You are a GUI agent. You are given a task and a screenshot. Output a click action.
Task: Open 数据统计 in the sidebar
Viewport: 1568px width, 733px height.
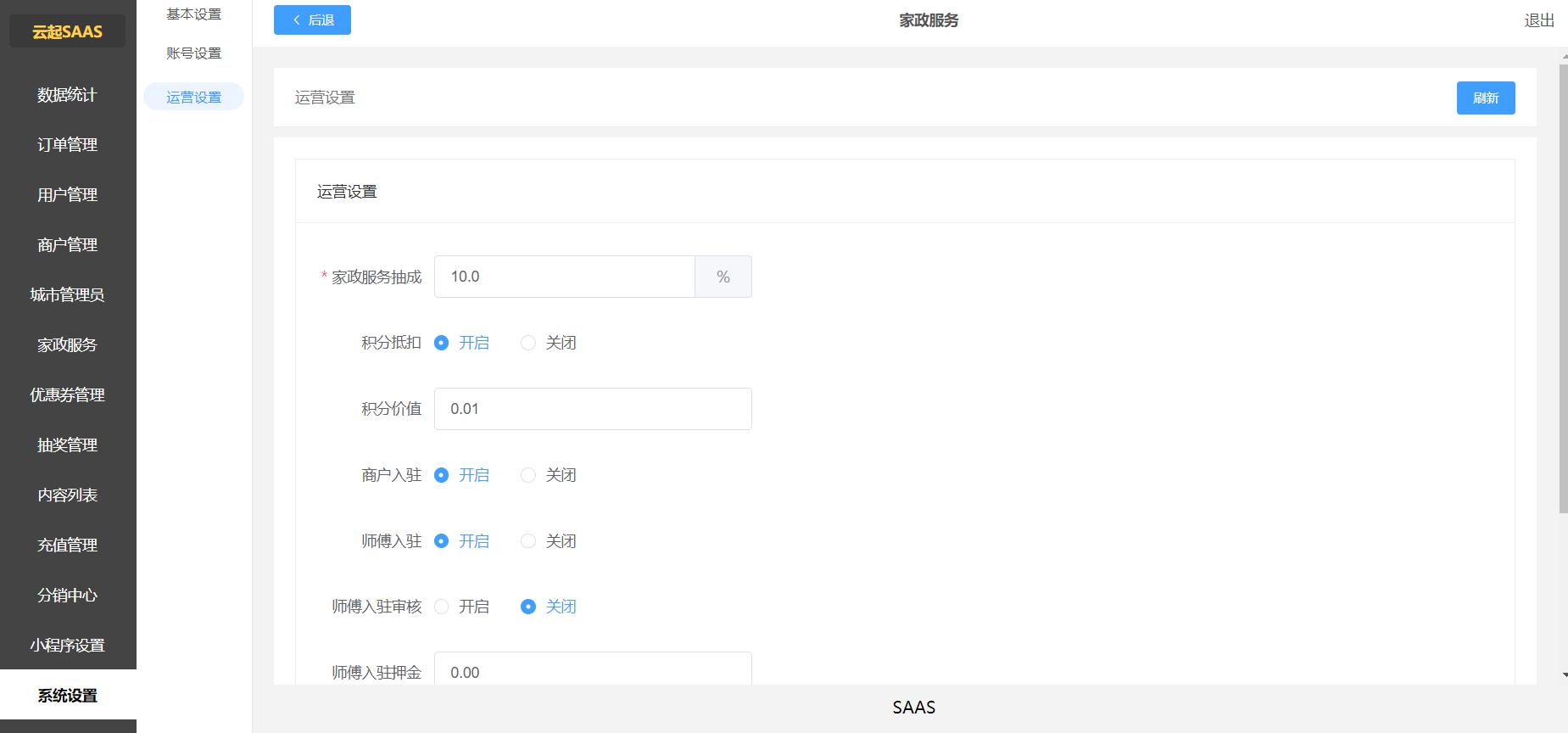(68, 95)
